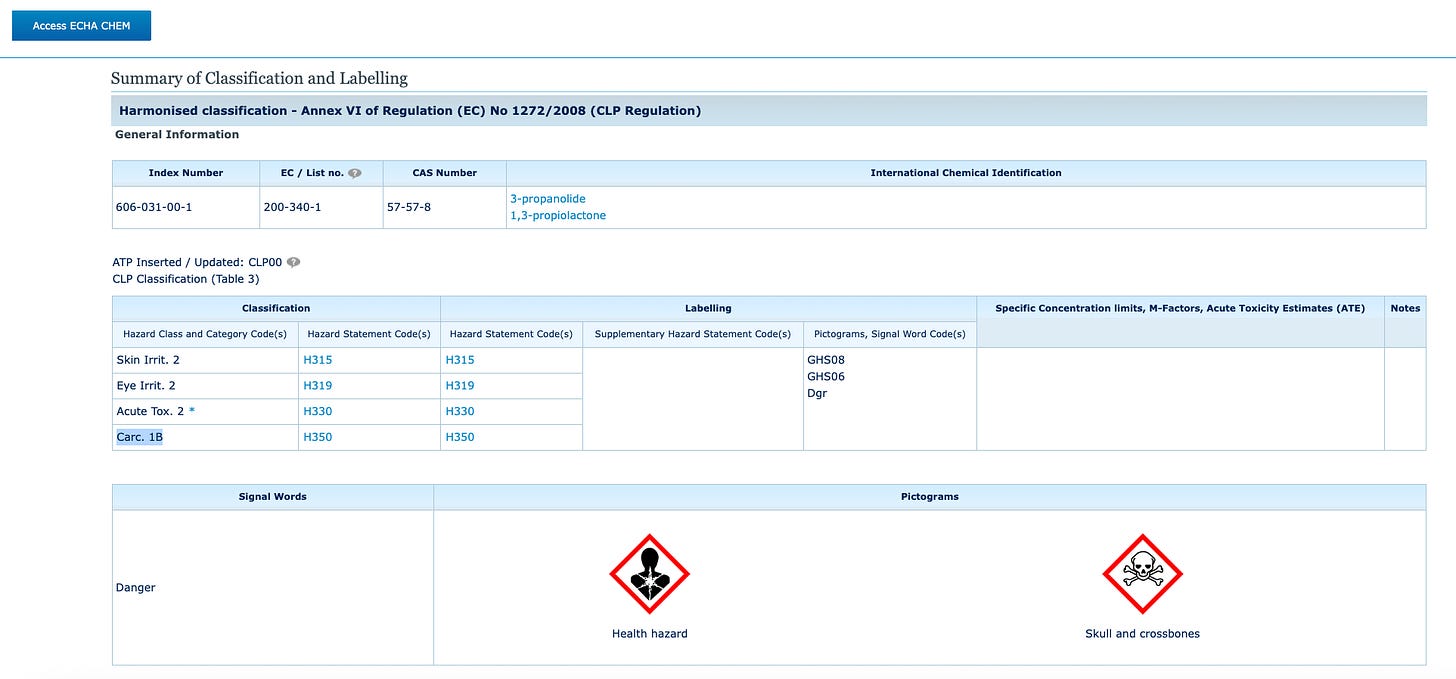The height and width of the screenshot is (679, 1456).
Task: Click the Access ECHA CHEM button
Action: pos(81,26)
